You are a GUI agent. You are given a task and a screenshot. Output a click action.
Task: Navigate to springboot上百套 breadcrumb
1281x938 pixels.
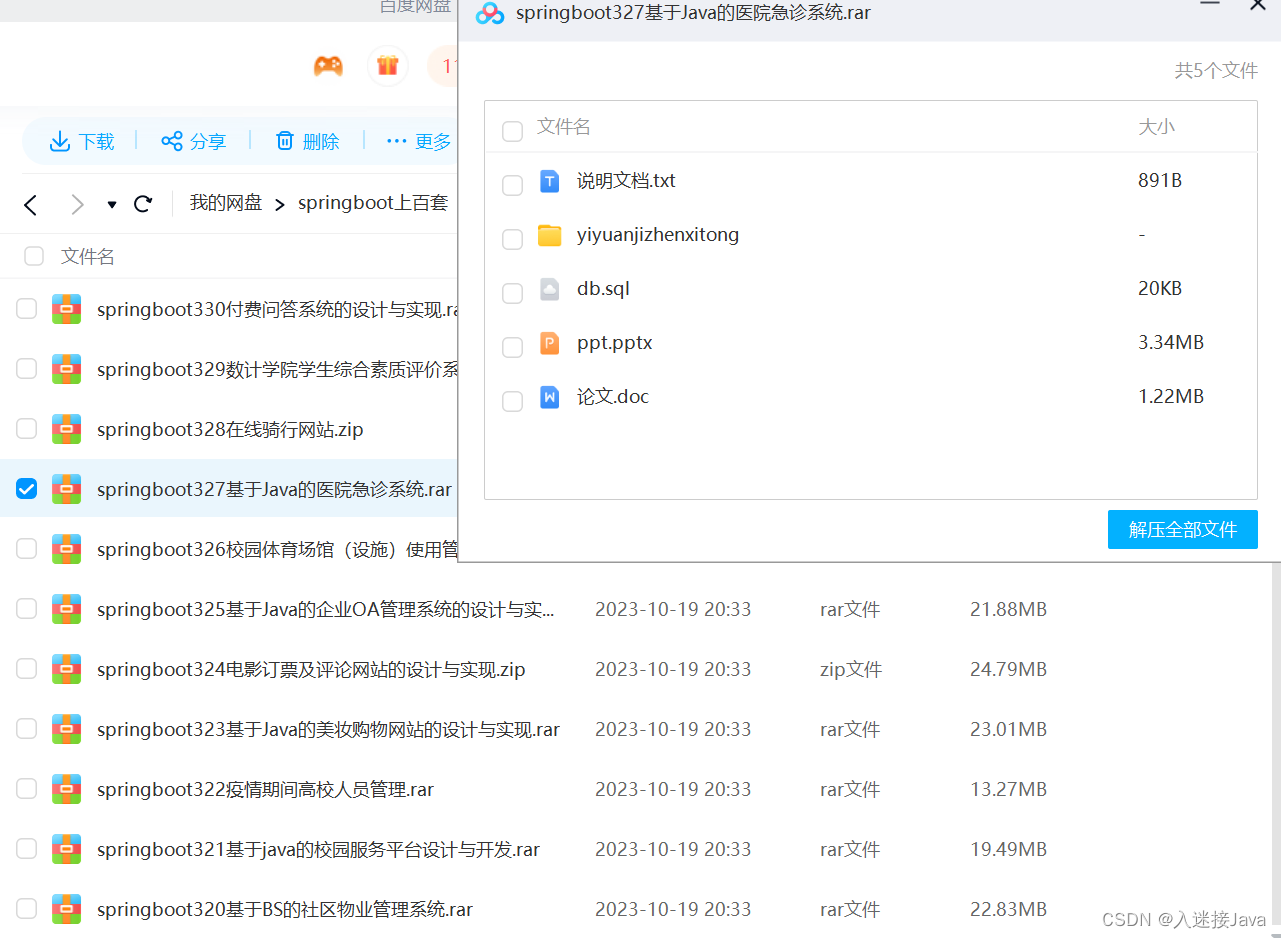(373, 203)
